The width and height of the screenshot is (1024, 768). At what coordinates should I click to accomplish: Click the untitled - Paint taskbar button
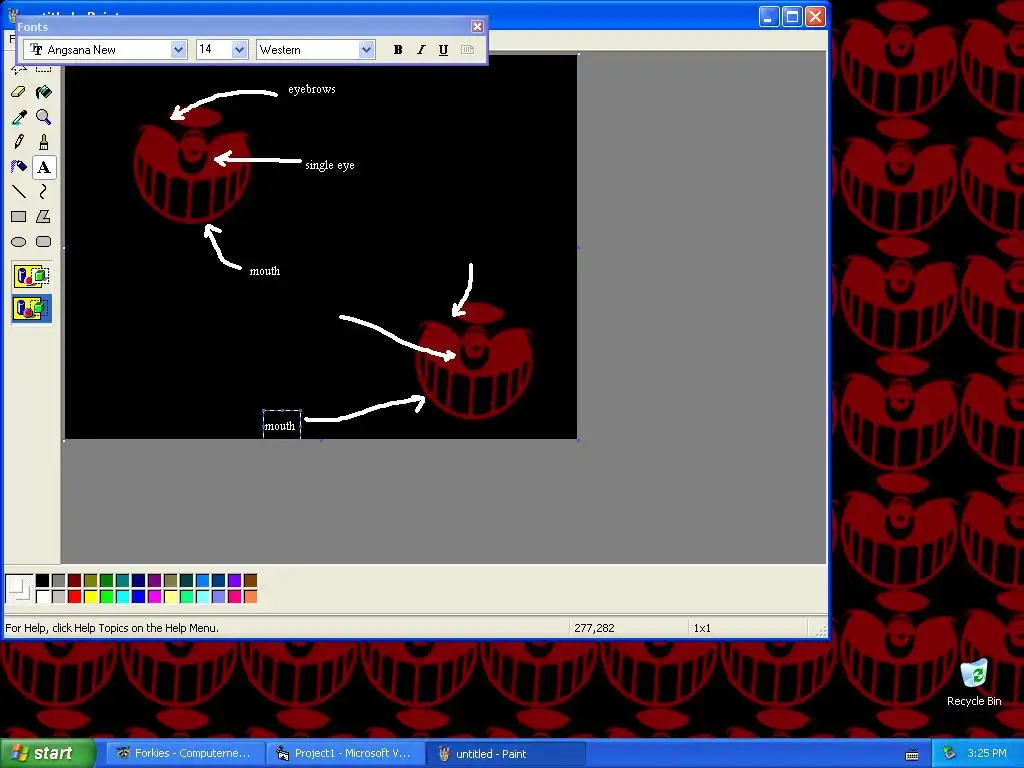coord(505,753)
